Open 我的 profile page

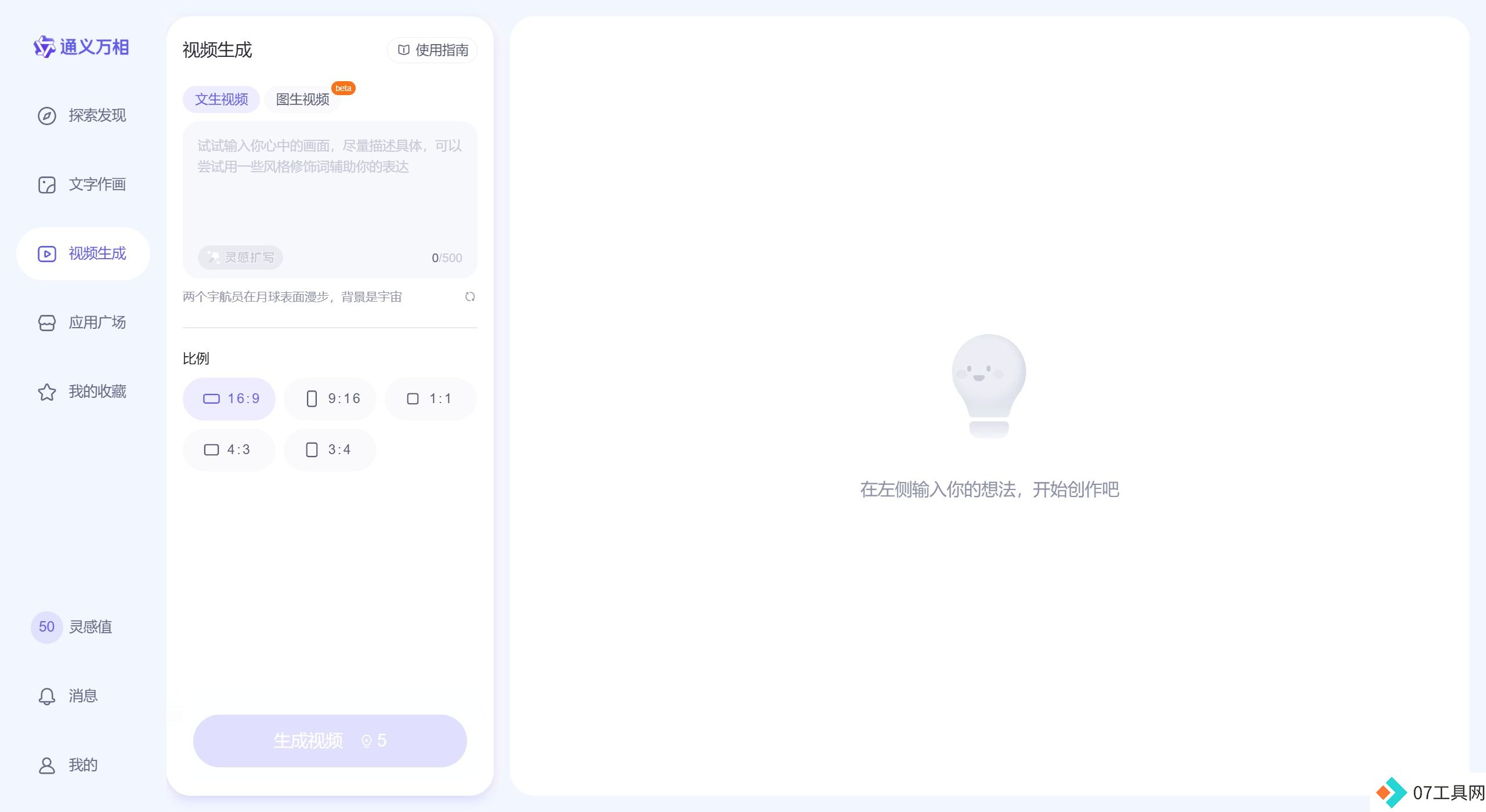[x=83, y=765]
